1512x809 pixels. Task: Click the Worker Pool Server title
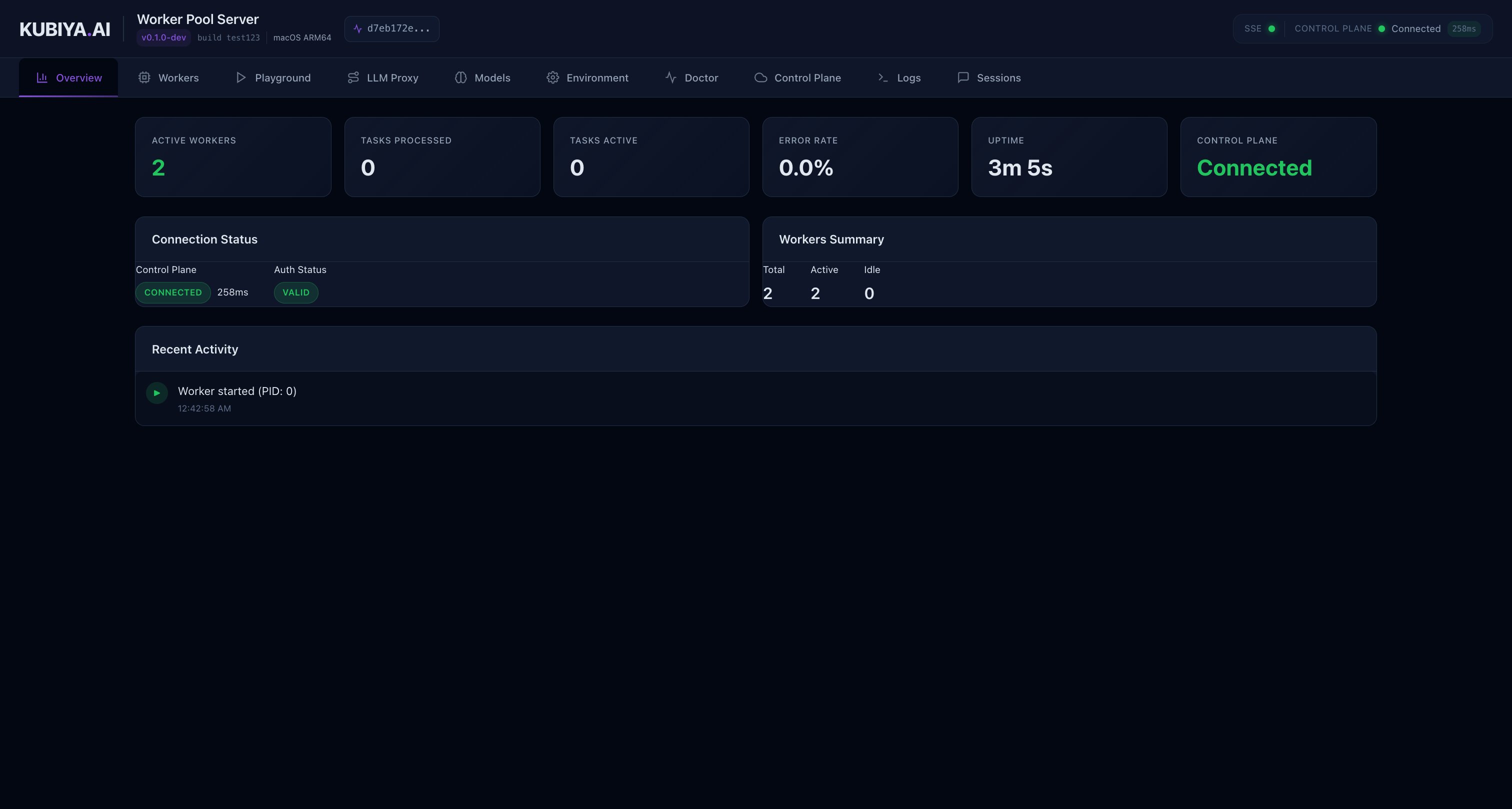pyautogui.click(x=198, y=19)
